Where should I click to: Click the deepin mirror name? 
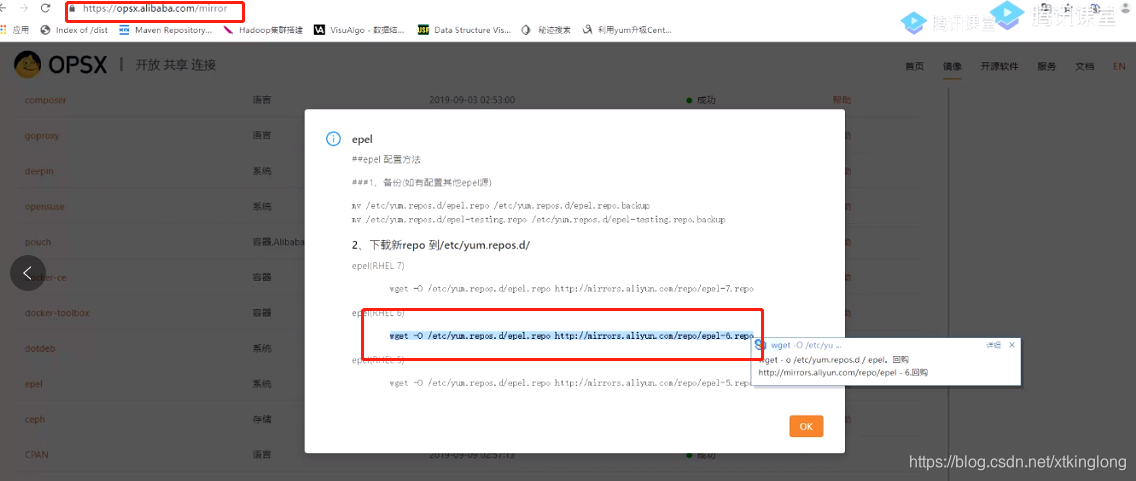pos(39,171)
